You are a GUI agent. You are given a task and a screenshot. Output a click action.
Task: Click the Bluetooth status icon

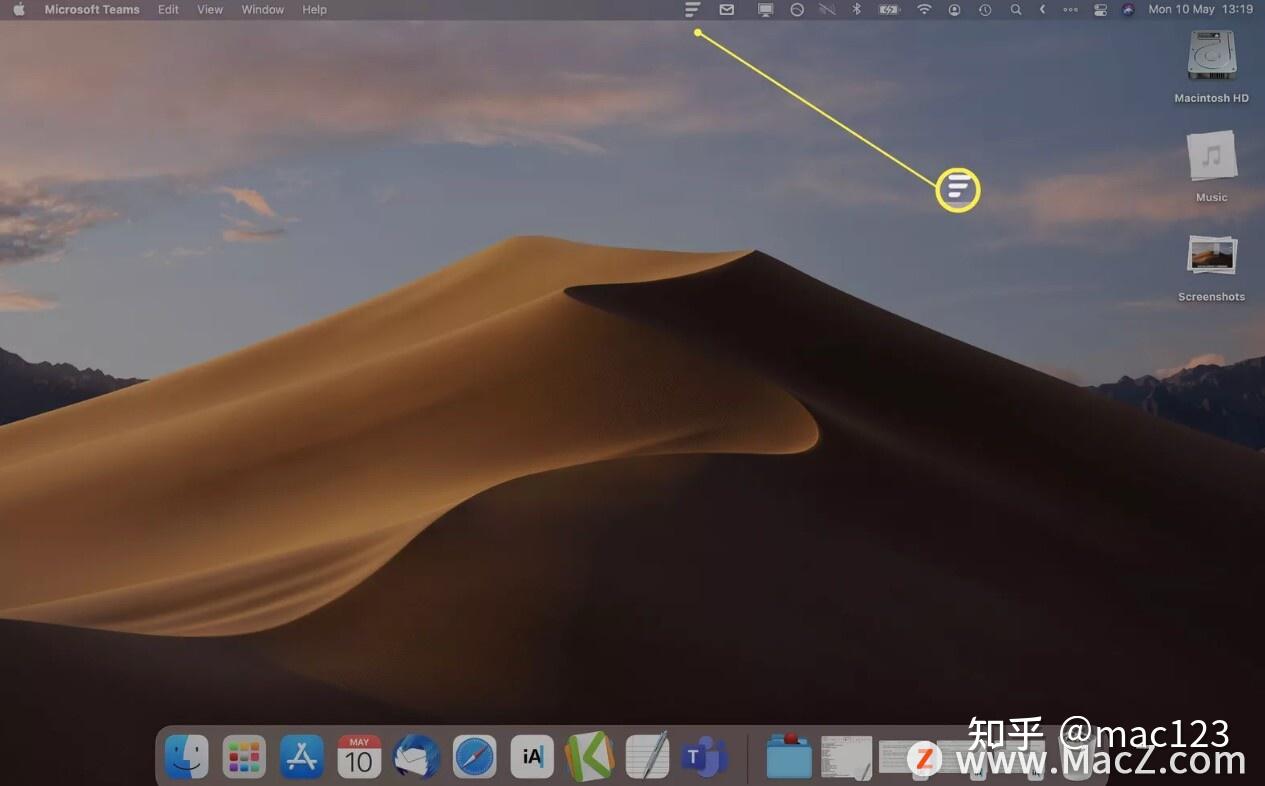856,9
